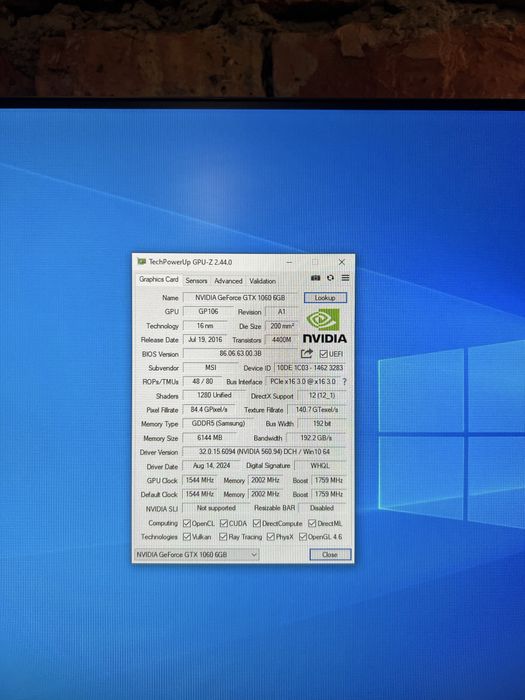
Task: Click the Bus Interface value PCIe x16 3.0
Action: (303, 381)
